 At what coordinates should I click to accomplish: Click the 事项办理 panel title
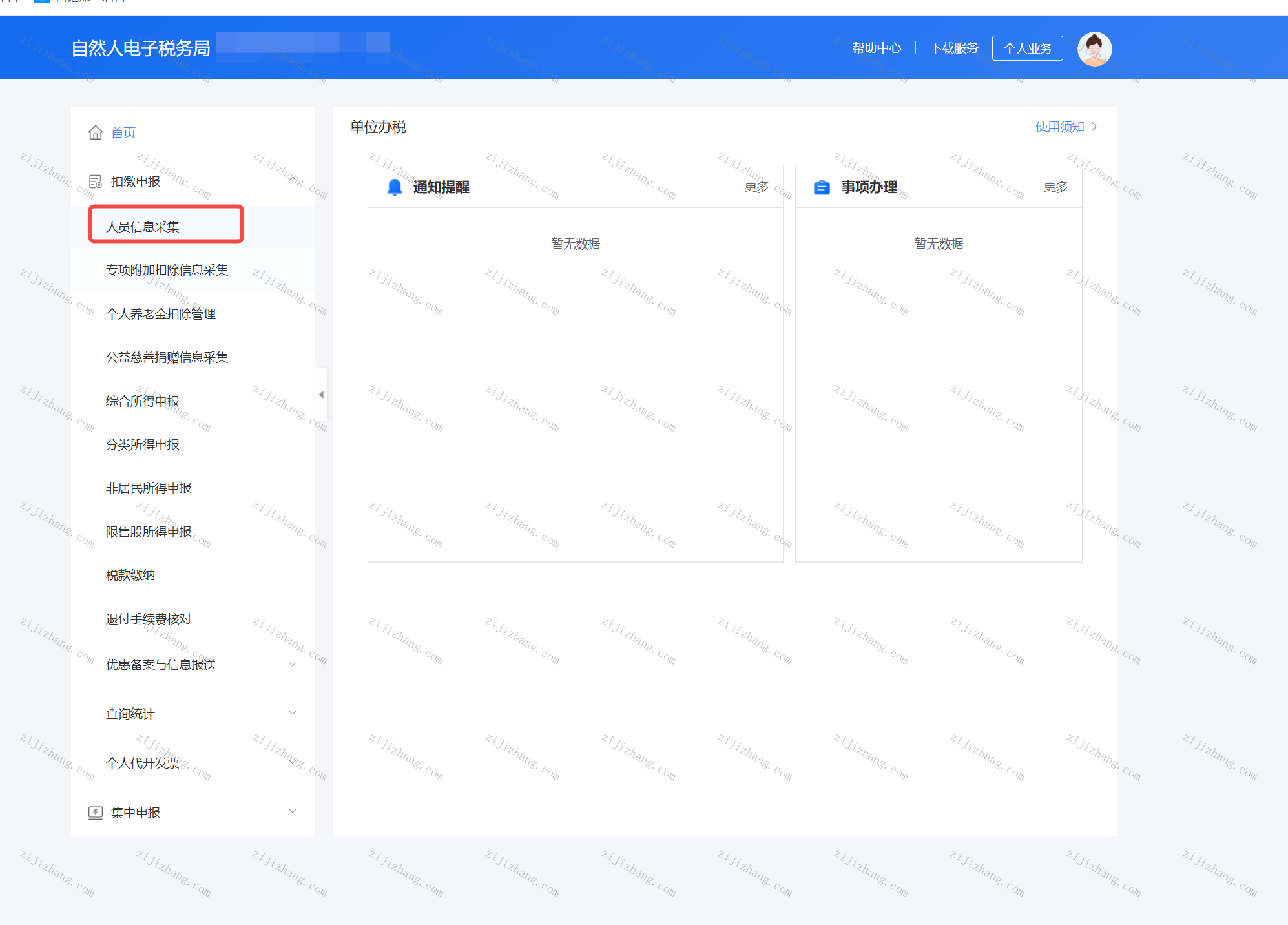tap(869, 187)
